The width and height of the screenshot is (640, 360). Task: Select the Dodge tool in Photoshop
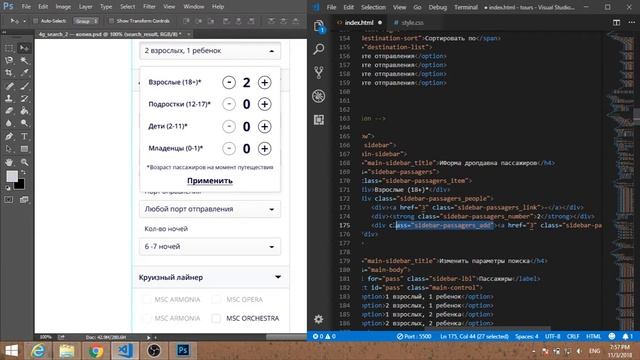pyautogui.click(x=24, y=123)
